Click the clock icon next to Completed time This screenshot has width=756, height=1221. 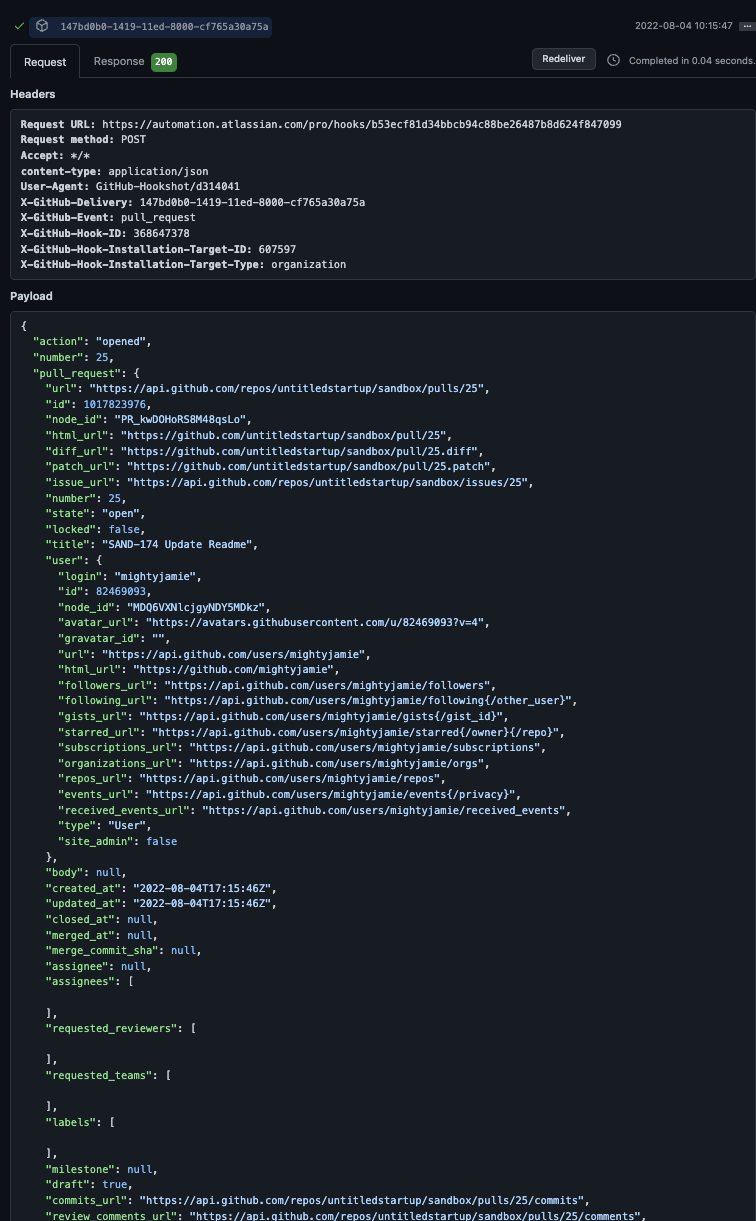pos(614,60)
